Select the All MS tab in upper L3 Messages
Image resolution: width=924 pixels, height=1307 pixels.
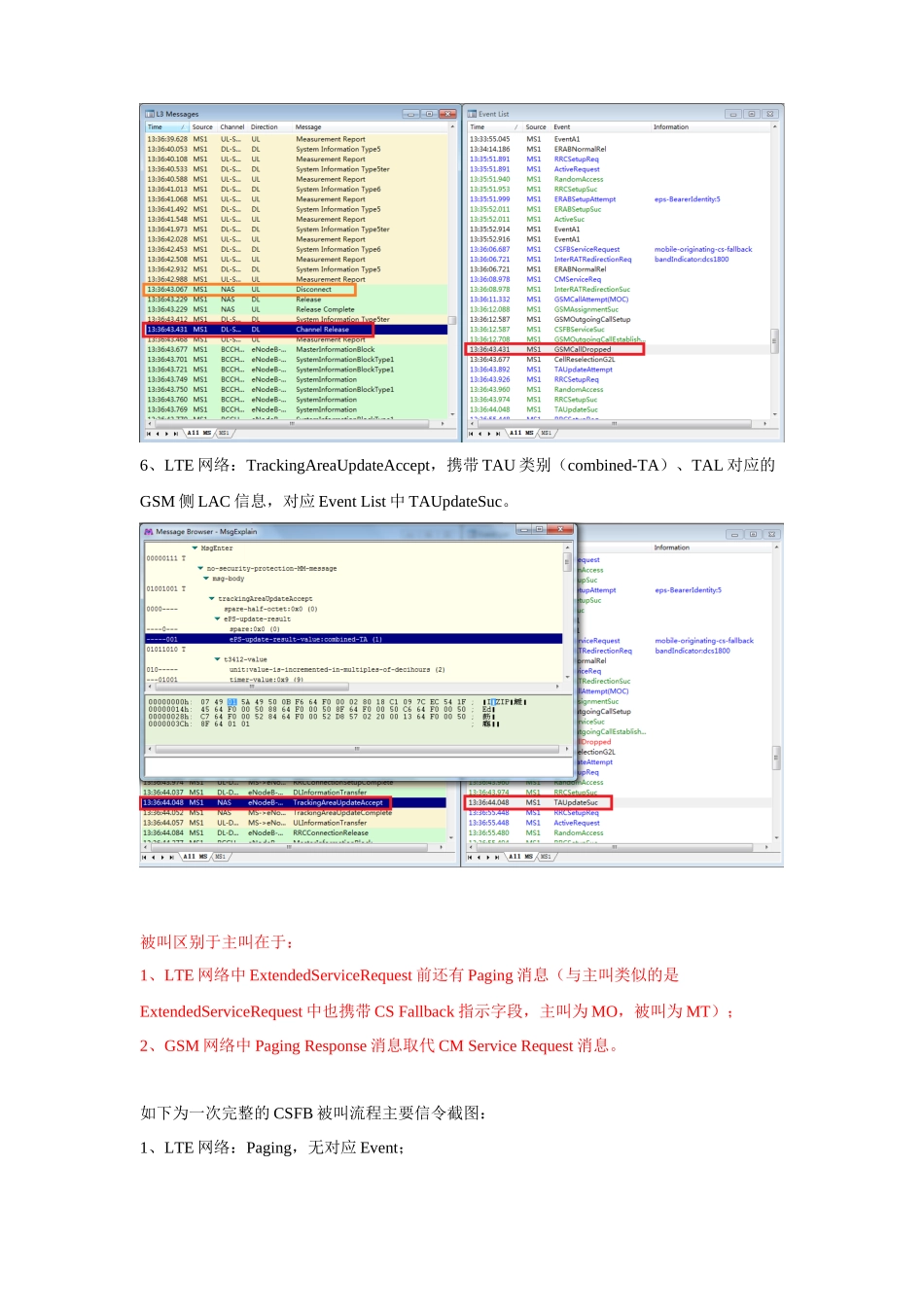click(198, 433)
